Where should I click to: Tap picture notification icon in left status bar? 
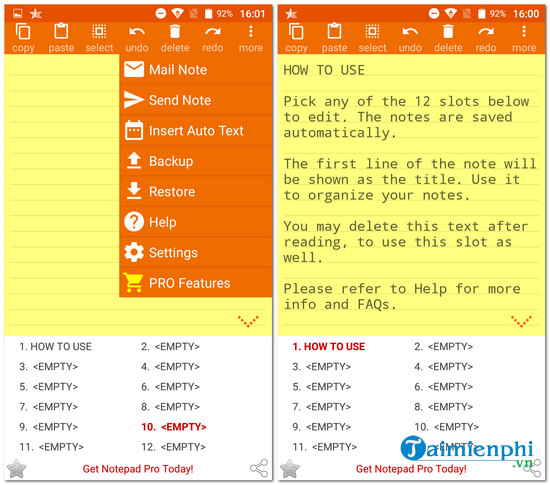tap(18, 13)
